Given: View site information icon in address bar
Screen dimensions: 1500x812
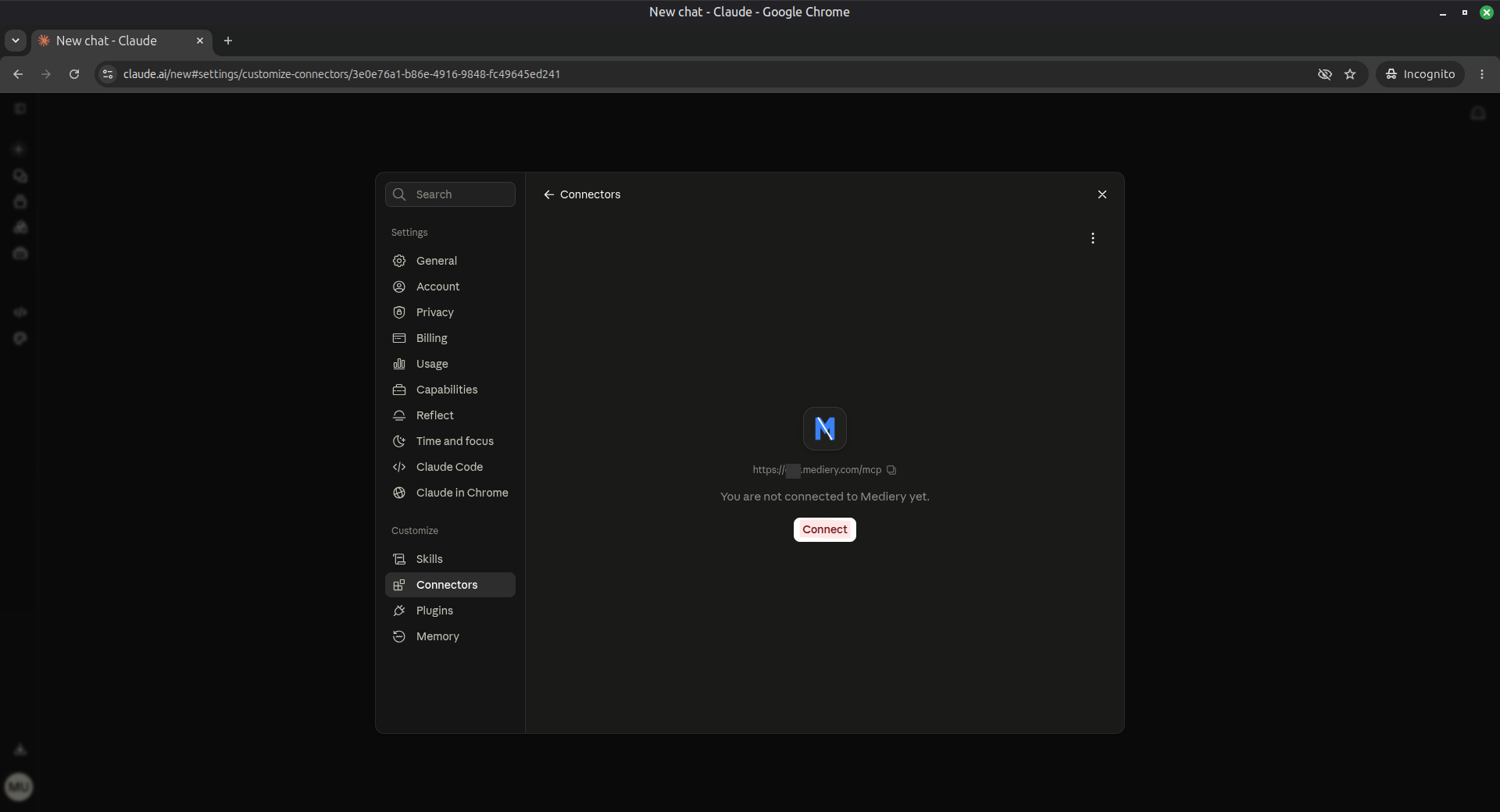Looking at the screenshot, I should pyautogui.click(x=109, y=74).
